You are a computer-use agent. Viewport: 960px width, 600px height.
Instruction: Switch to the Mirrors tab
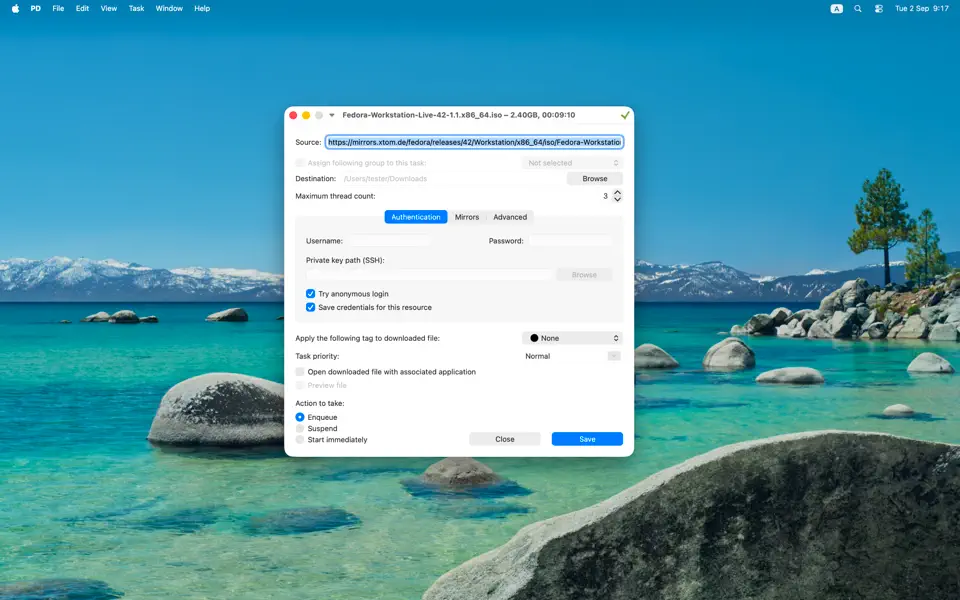[x=467, y=217]
